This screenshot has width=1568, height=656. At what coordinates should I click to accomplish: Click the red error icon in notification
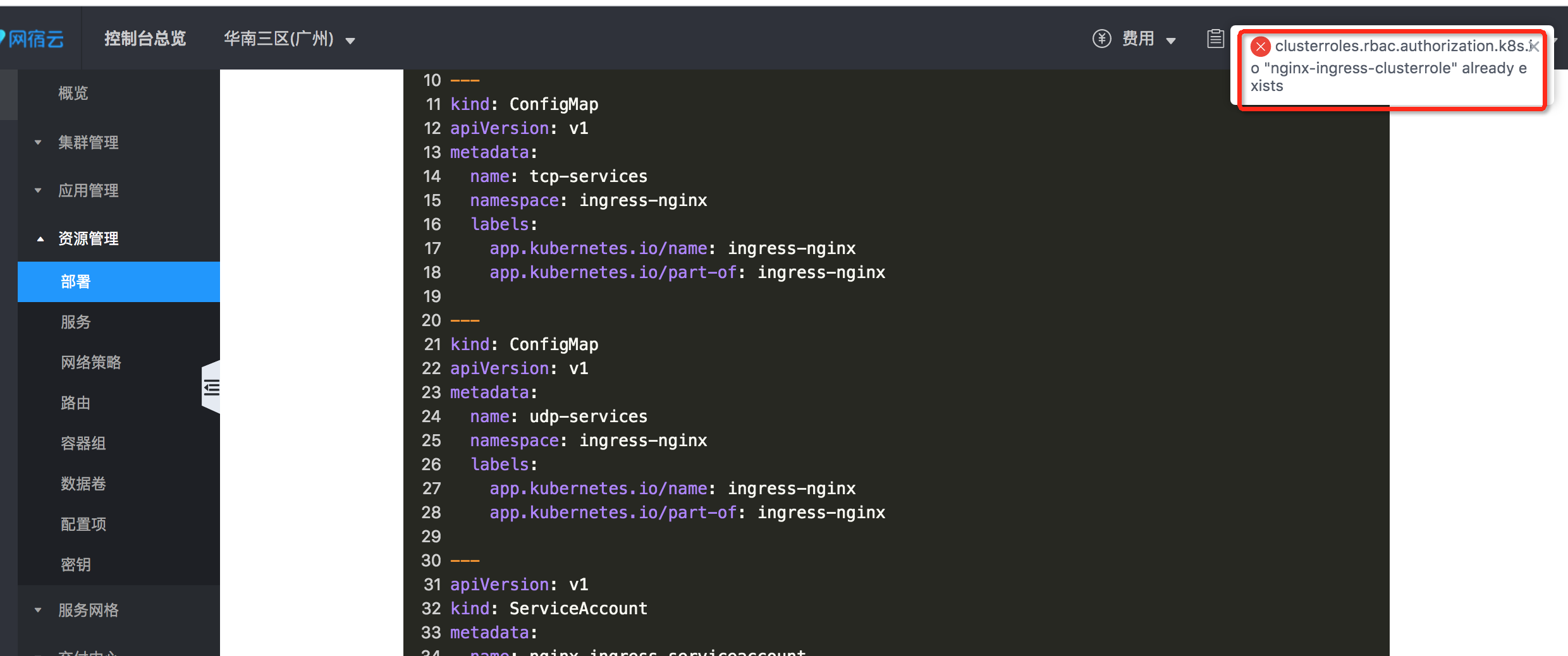pyautogui.click(x=1260, y=47)
